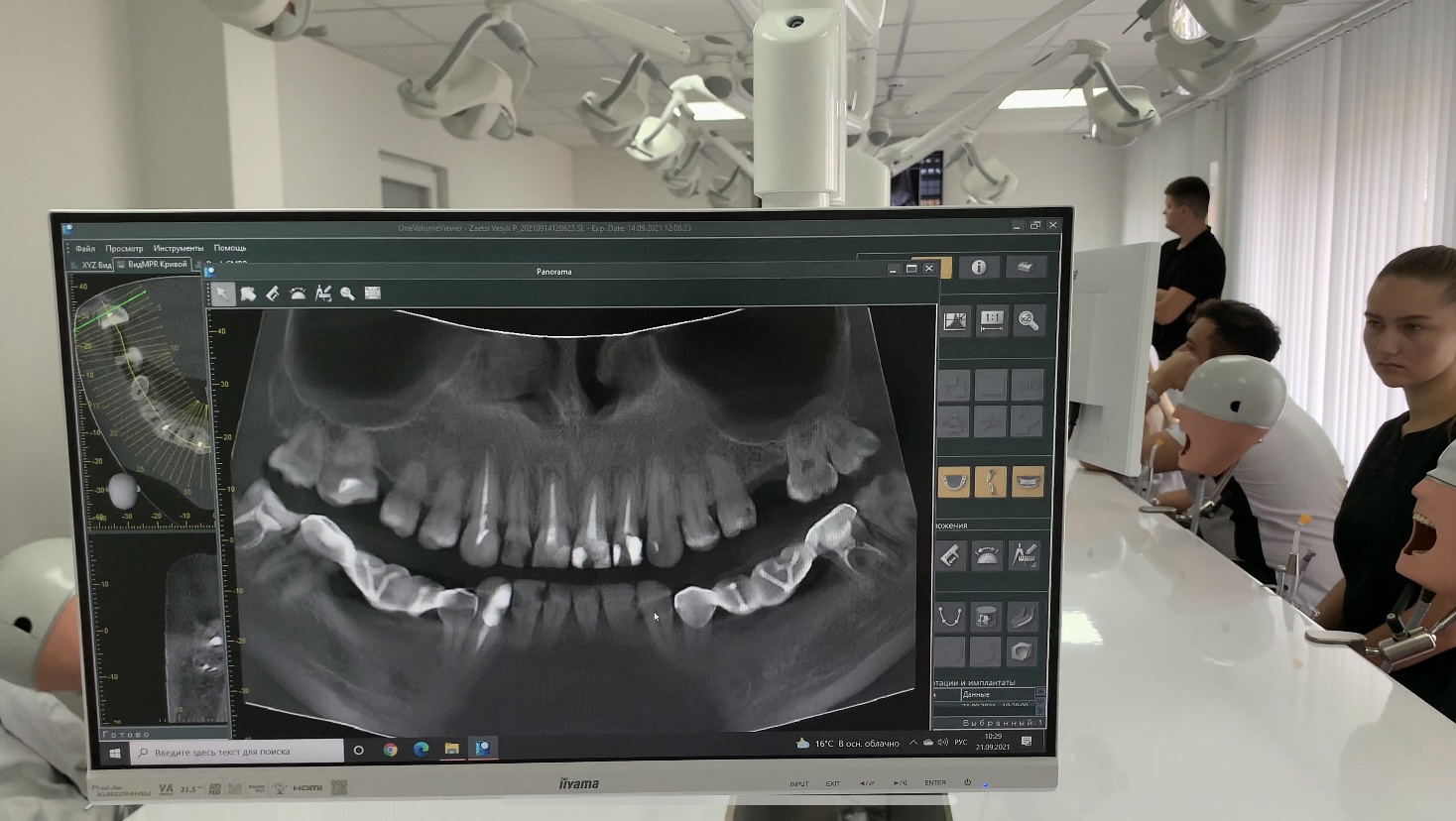
Task: Open the Файл menu
Action: coord(85,249)
